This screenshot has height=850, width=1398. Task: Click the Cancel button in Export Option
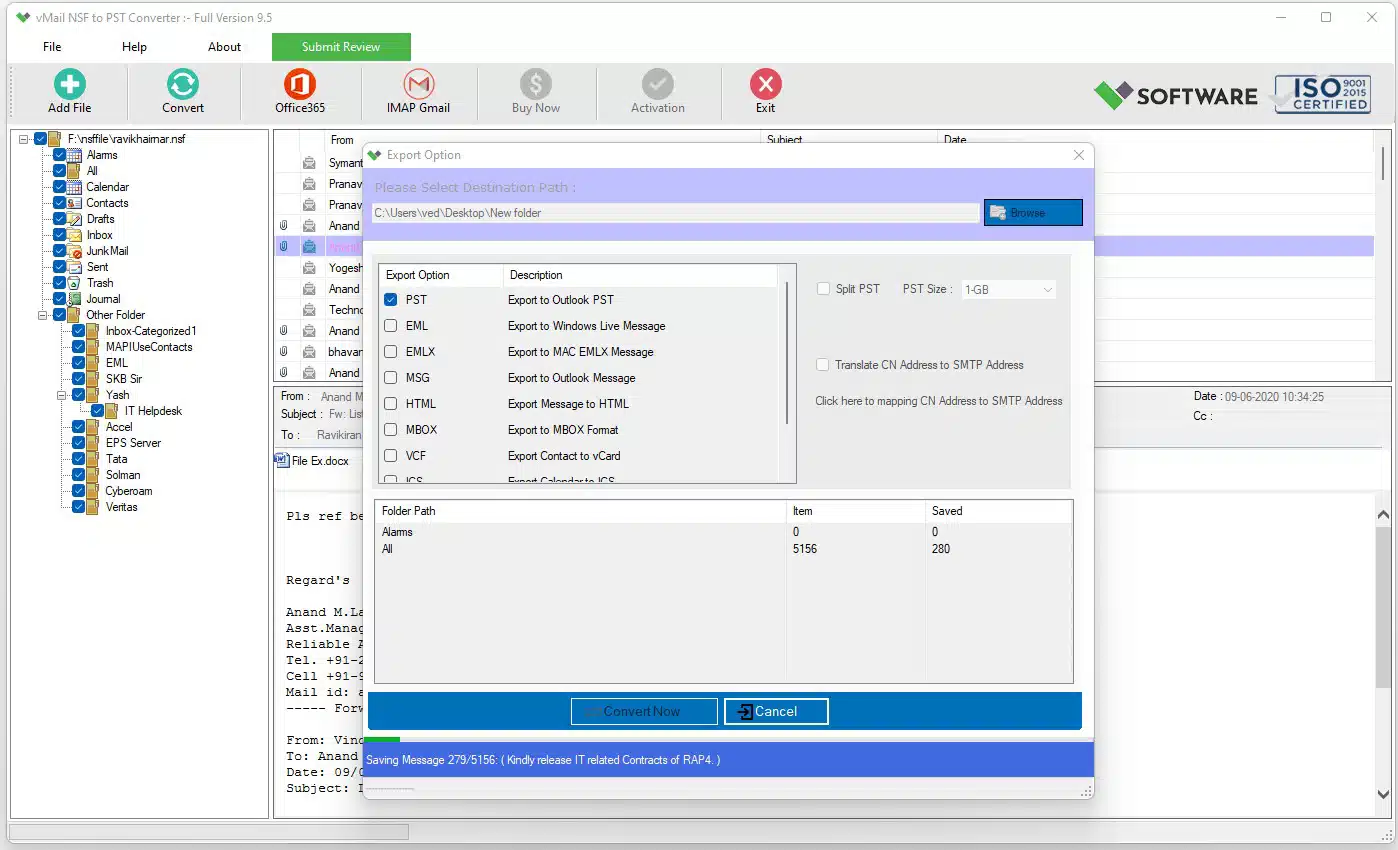[x=776, y=711]
